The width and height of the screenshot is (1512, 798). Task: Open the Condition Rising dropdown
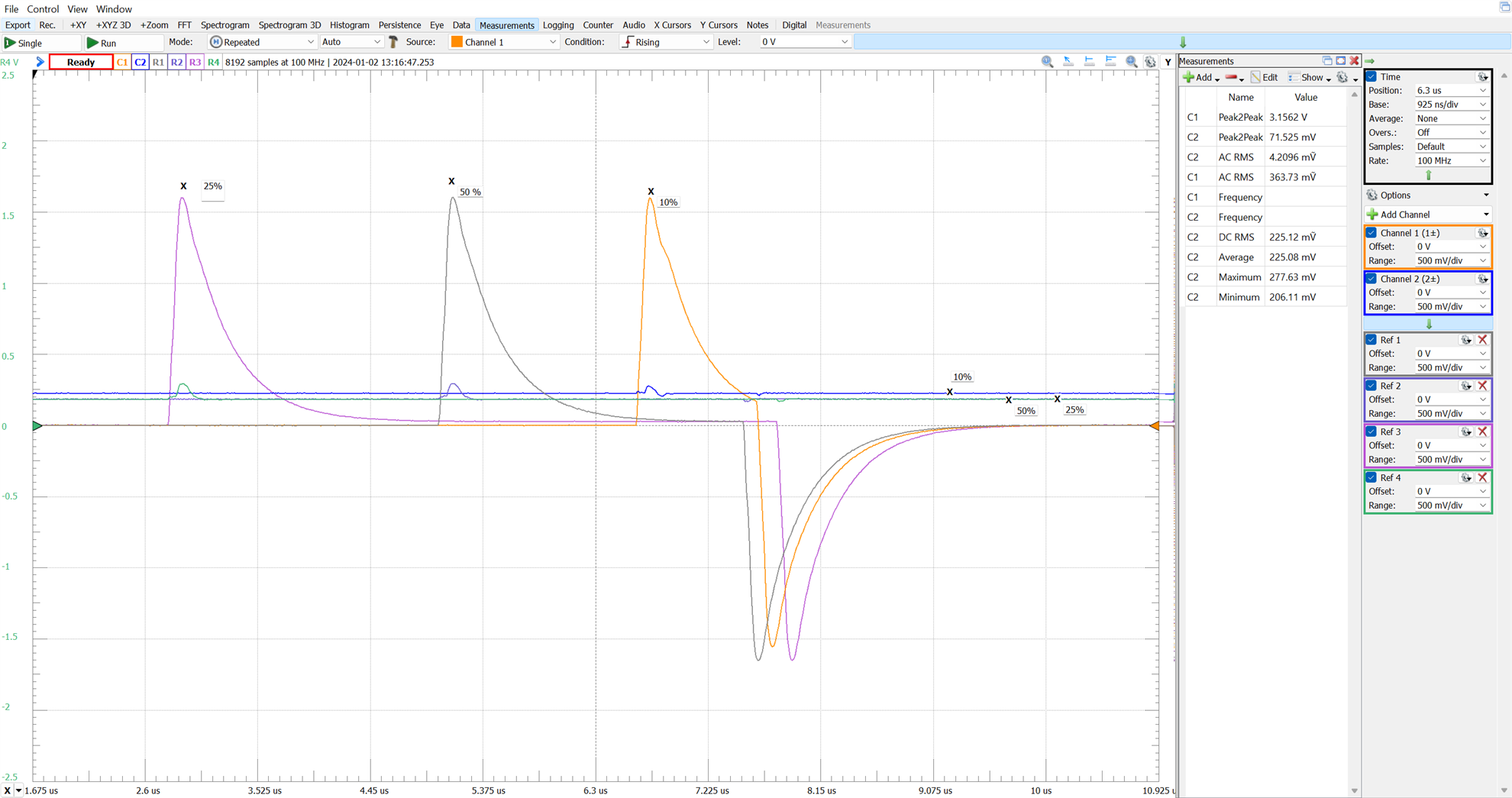[665, 42]
